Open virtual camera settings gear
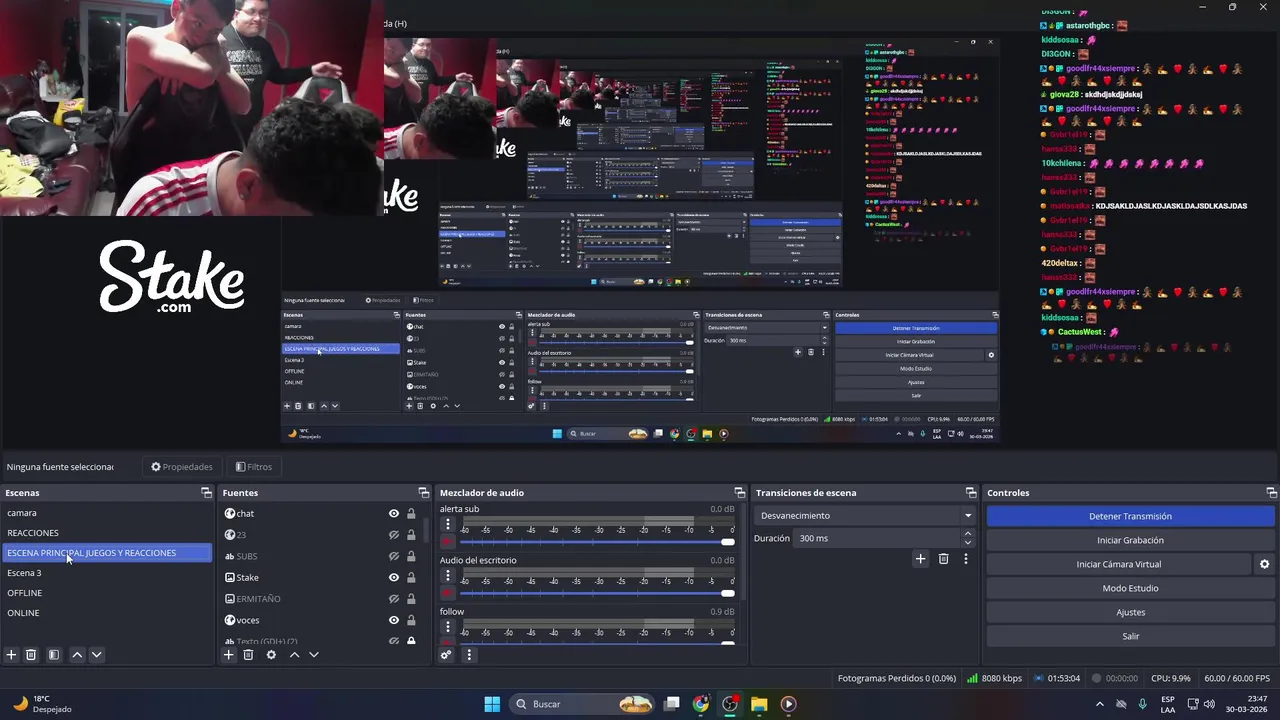The image size is (1280, 720). click(1264, 564)
